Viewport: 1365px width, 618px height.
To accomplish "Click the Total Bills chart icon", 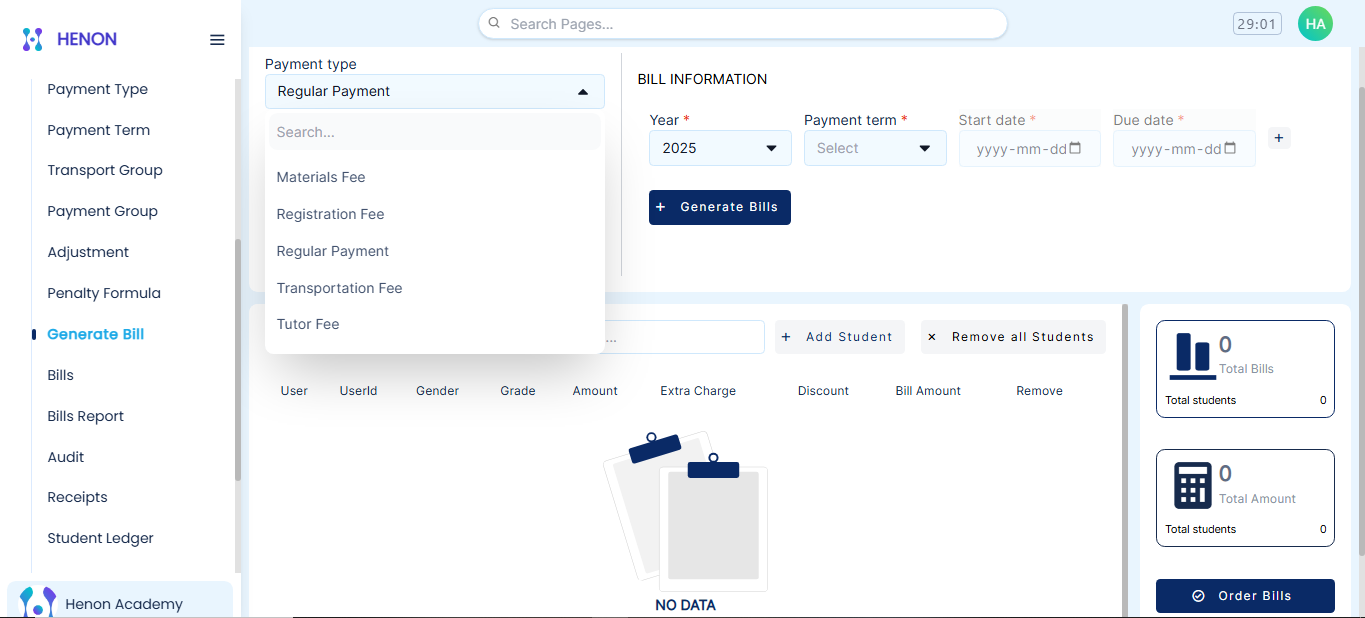I will [1192, 356].
